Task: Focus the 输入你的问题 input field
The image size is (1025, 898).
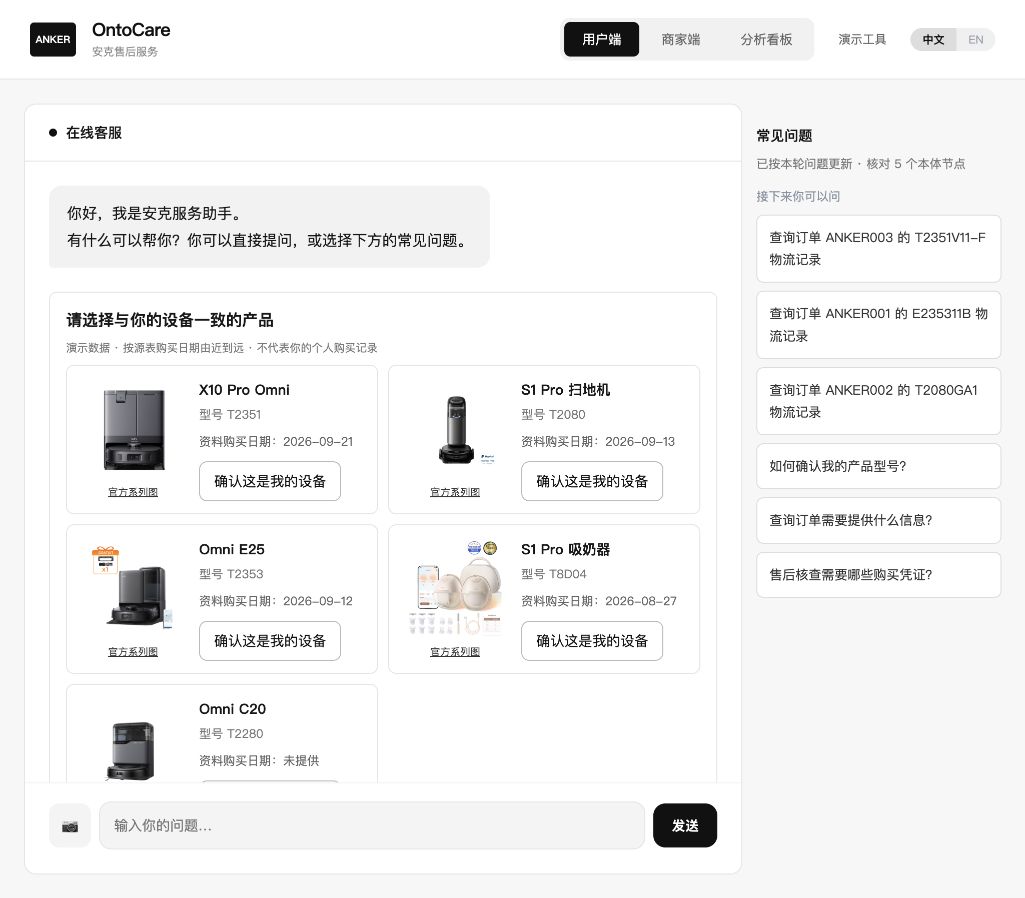Action: tap(372, 826)
